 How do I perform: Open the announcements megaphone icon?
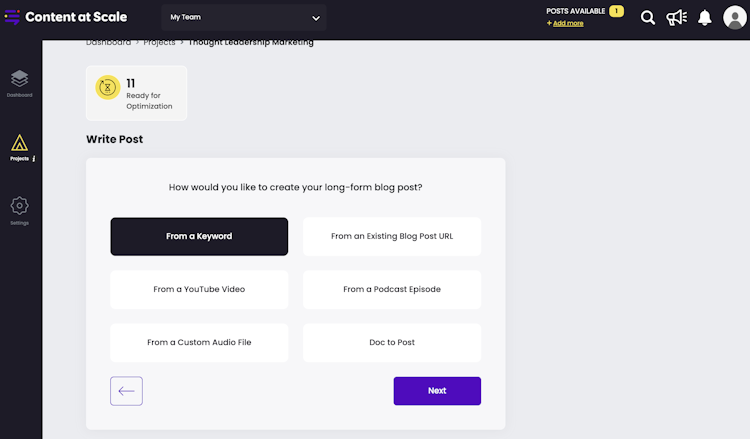click(677, 17)
